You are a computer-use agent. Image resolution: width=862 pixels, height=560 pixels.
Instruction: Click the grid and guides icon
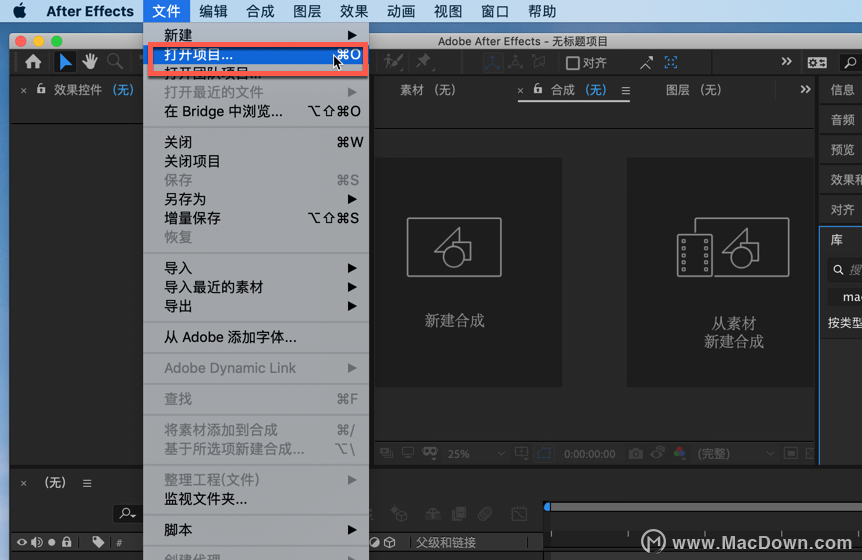pyautogui.click(x=521, y=453)
